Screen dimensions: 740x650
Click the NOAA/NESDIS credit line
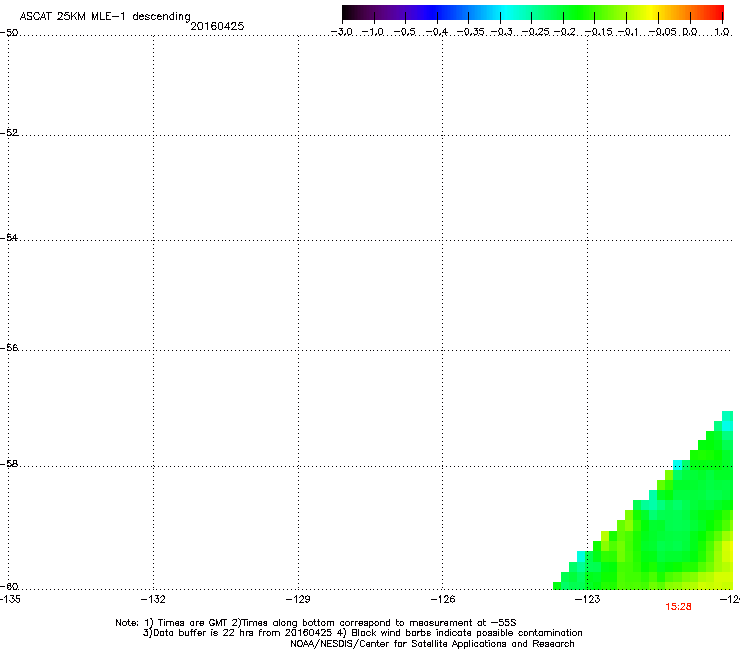click(x=432, y=644)
